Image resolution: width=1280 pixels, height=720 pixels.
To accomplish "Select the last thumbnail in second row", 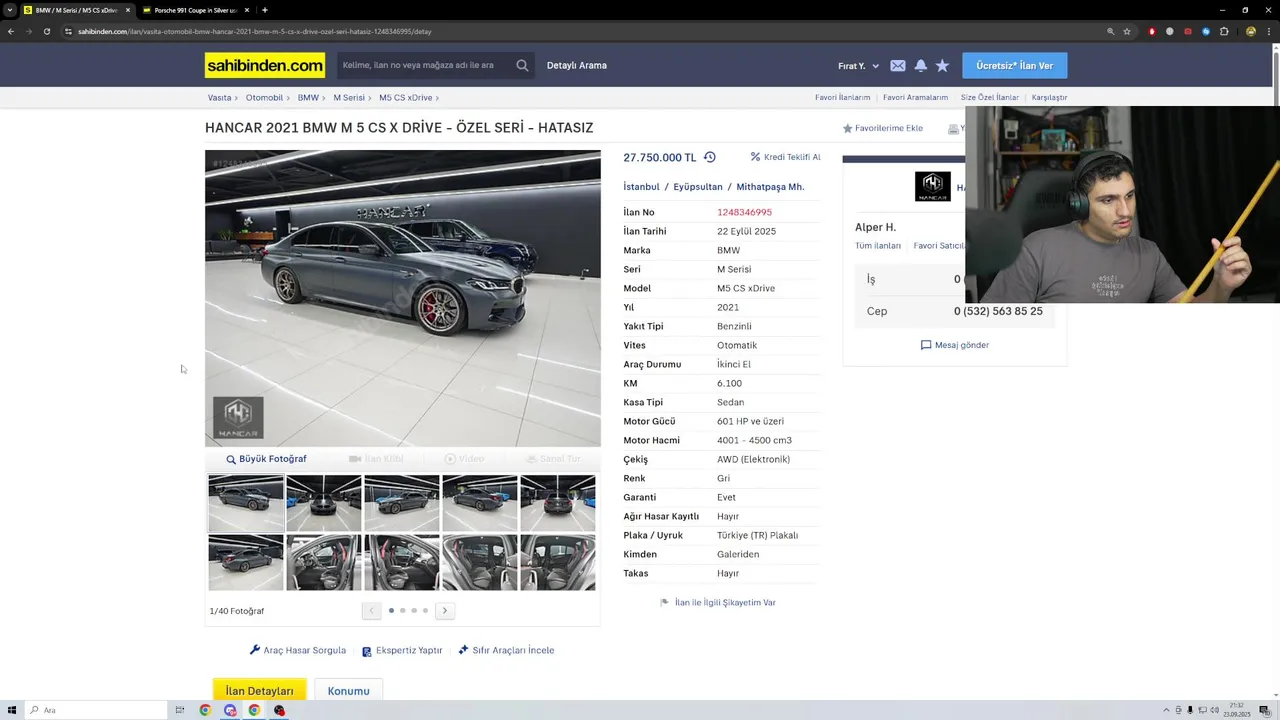I will tap(557, 563).
